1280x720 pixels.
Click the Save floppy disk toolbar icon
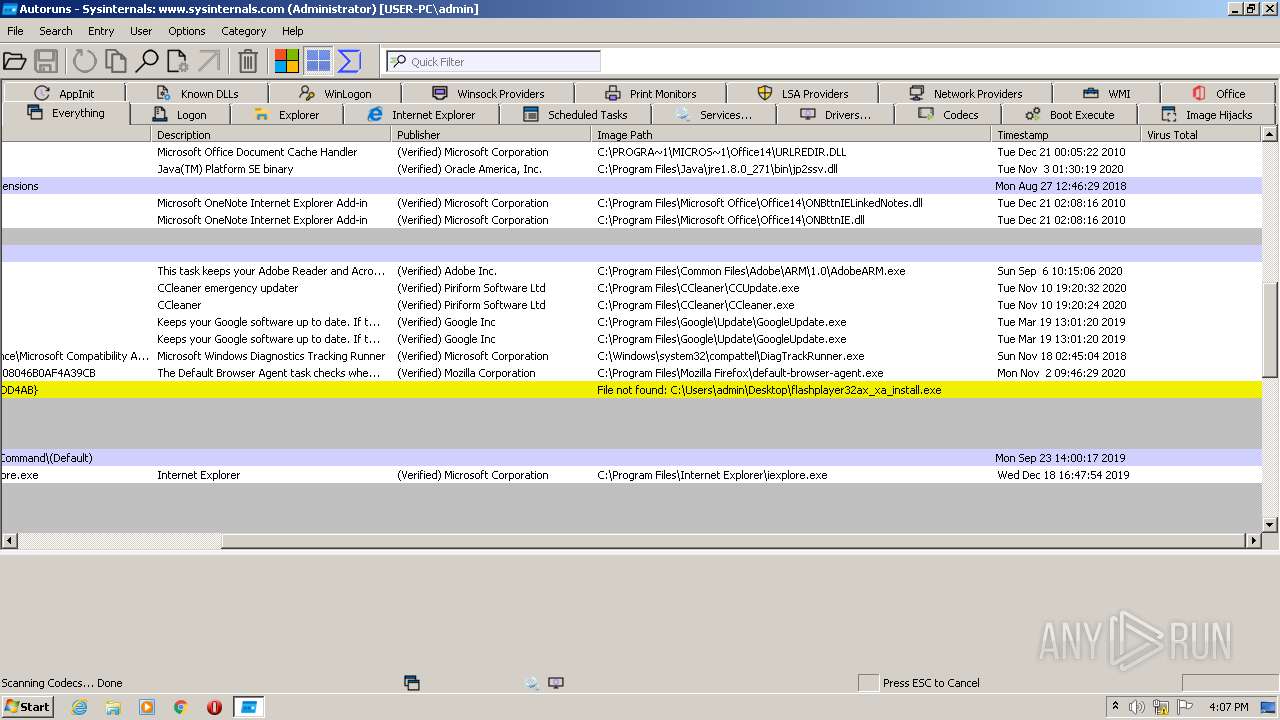click(46, 61)
